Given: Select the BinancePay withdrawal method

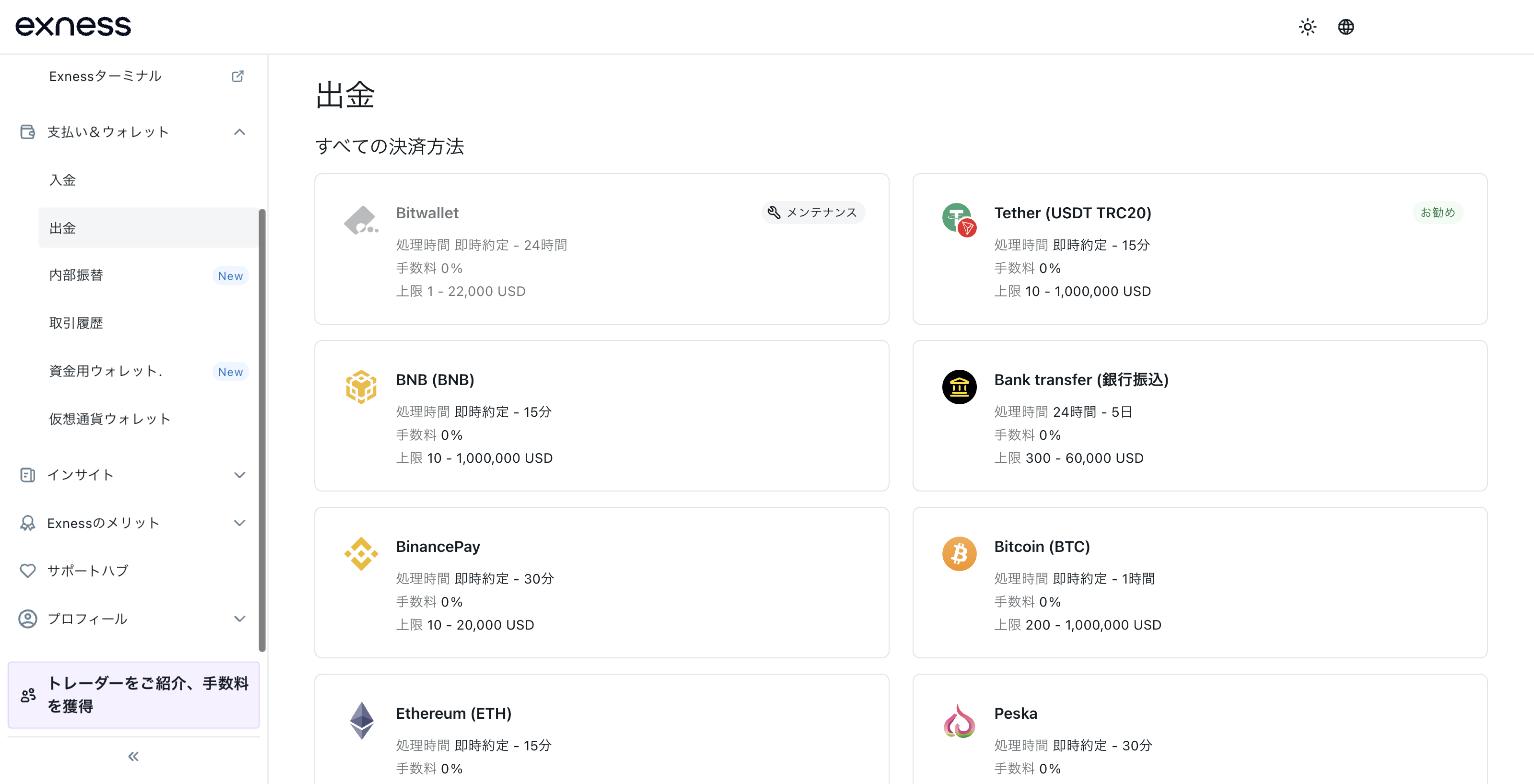Looking at the screenshot, I should (602, 583).
